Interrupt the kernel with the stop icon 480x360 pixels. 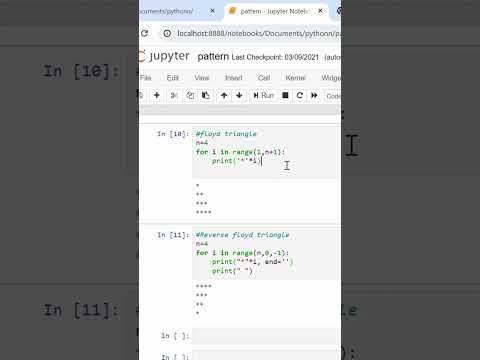285,95
